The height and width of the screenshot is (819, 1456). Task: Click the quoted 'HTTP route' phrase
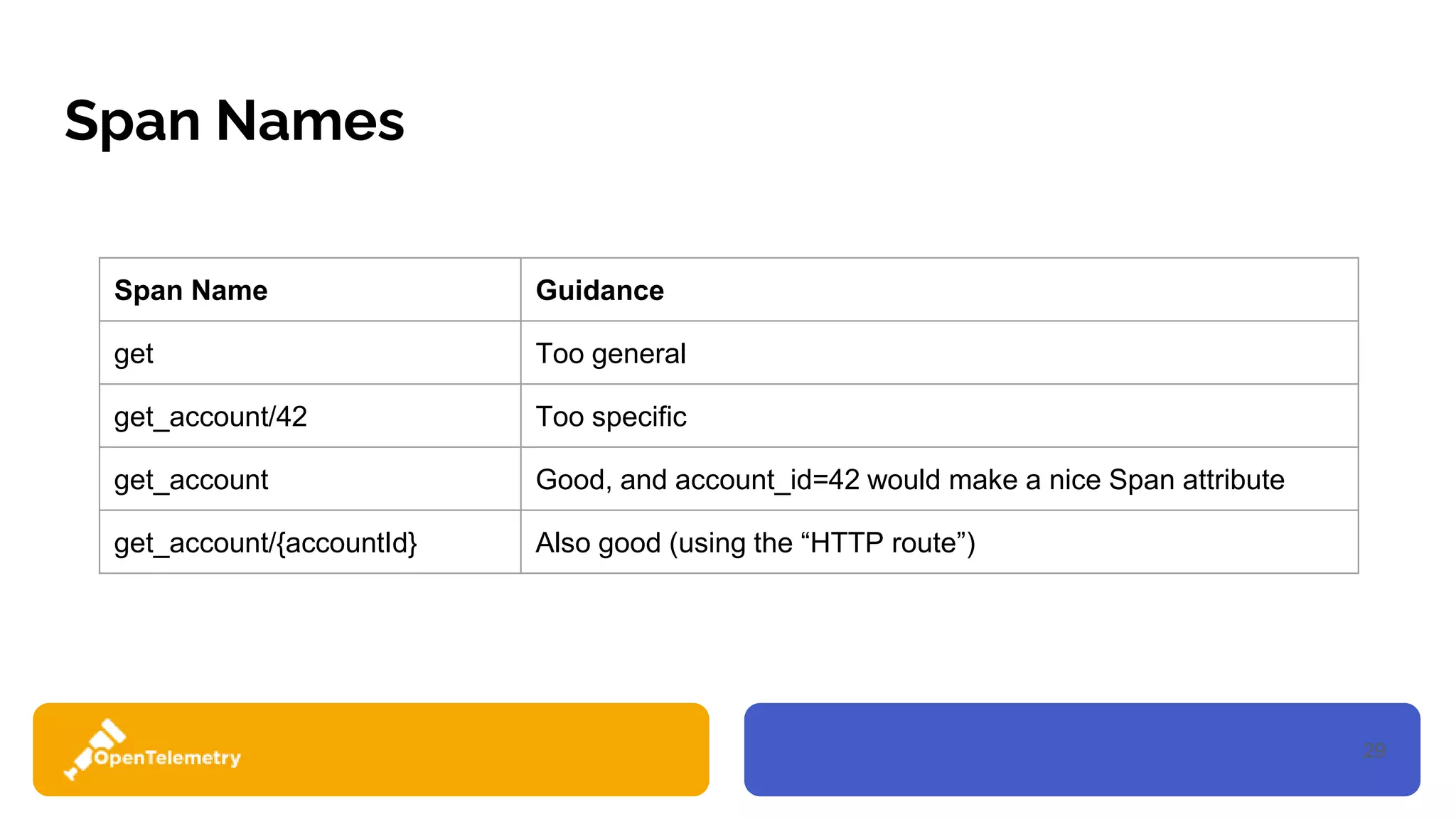click(887, 543)
